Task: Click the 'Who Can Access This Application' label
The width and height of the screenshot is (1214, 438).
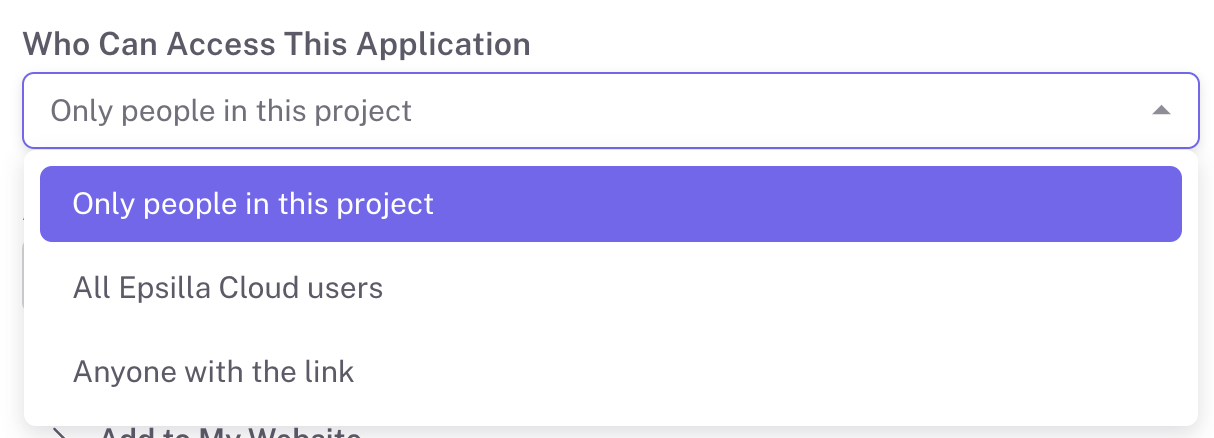Action: (277, 44)
